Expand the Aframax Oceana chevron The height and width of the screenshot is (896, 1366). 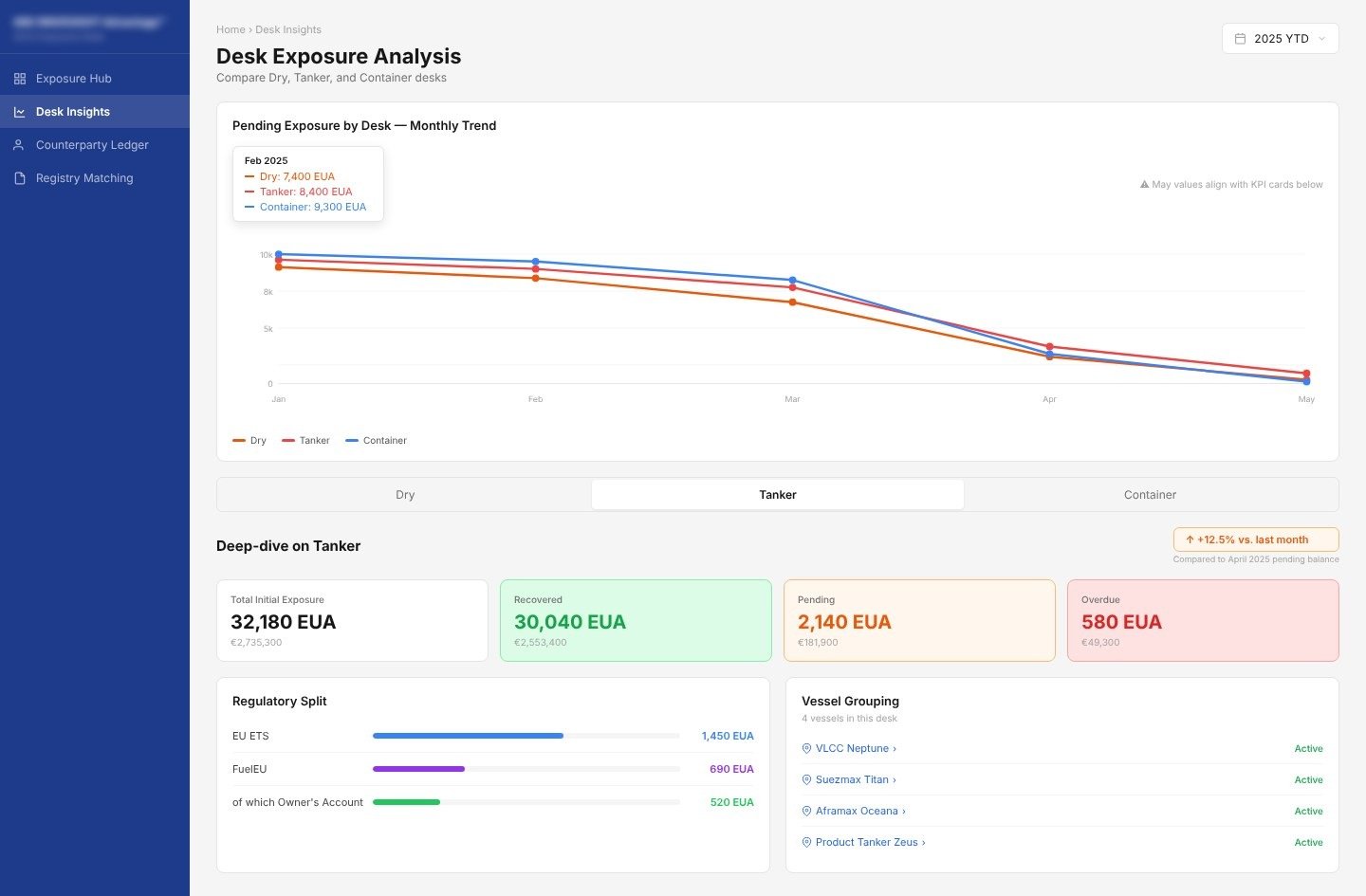904,812
